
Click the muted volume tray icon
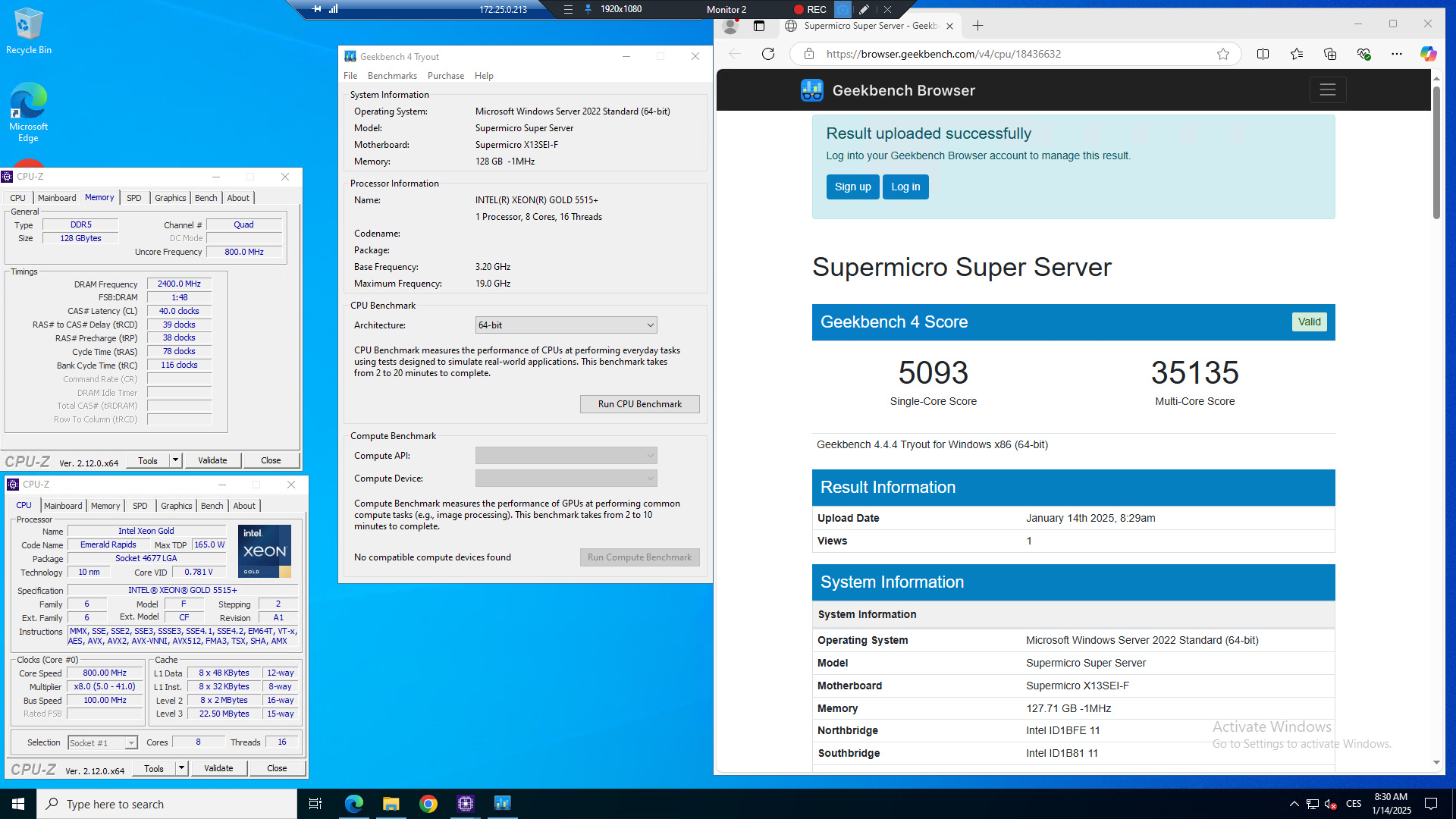click(1331, 804)
